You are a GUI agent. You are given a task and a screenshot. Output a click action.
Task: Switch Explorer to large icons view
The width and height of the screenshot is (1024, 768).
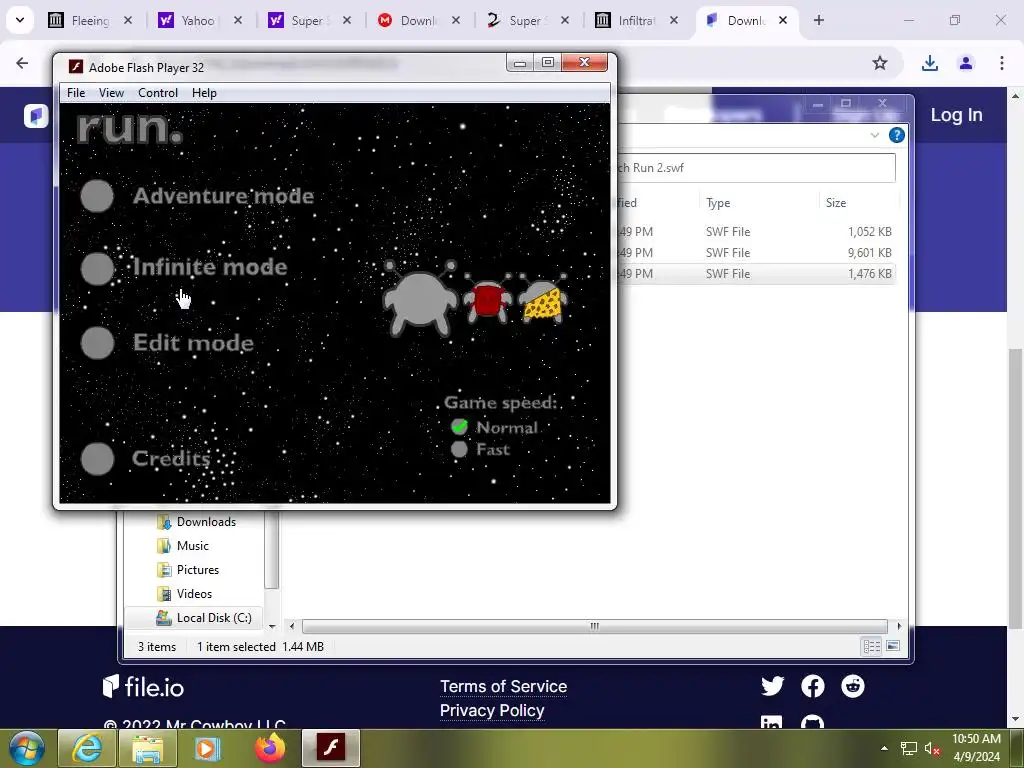point(893,647)
